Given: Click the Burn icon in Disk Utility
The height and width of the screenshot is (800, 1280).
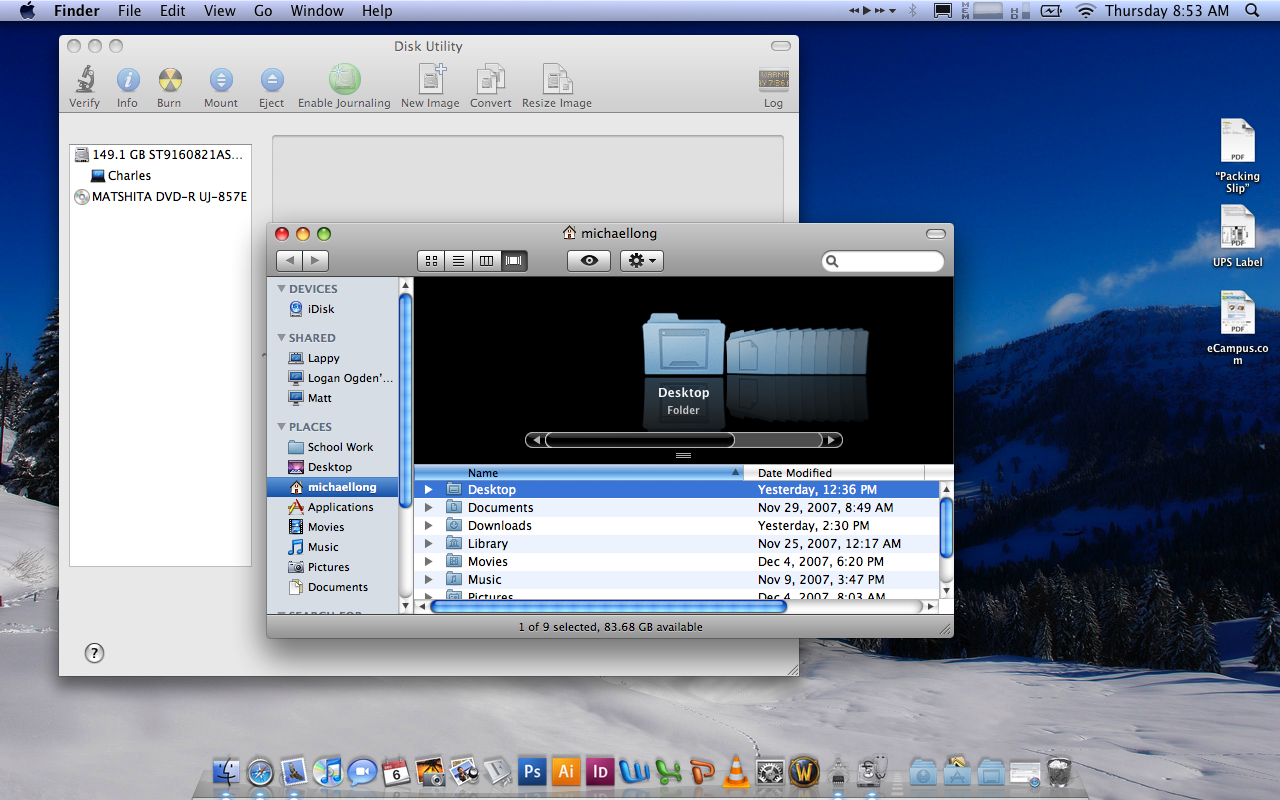Looking at the screenshot, I should pos(169,80).
